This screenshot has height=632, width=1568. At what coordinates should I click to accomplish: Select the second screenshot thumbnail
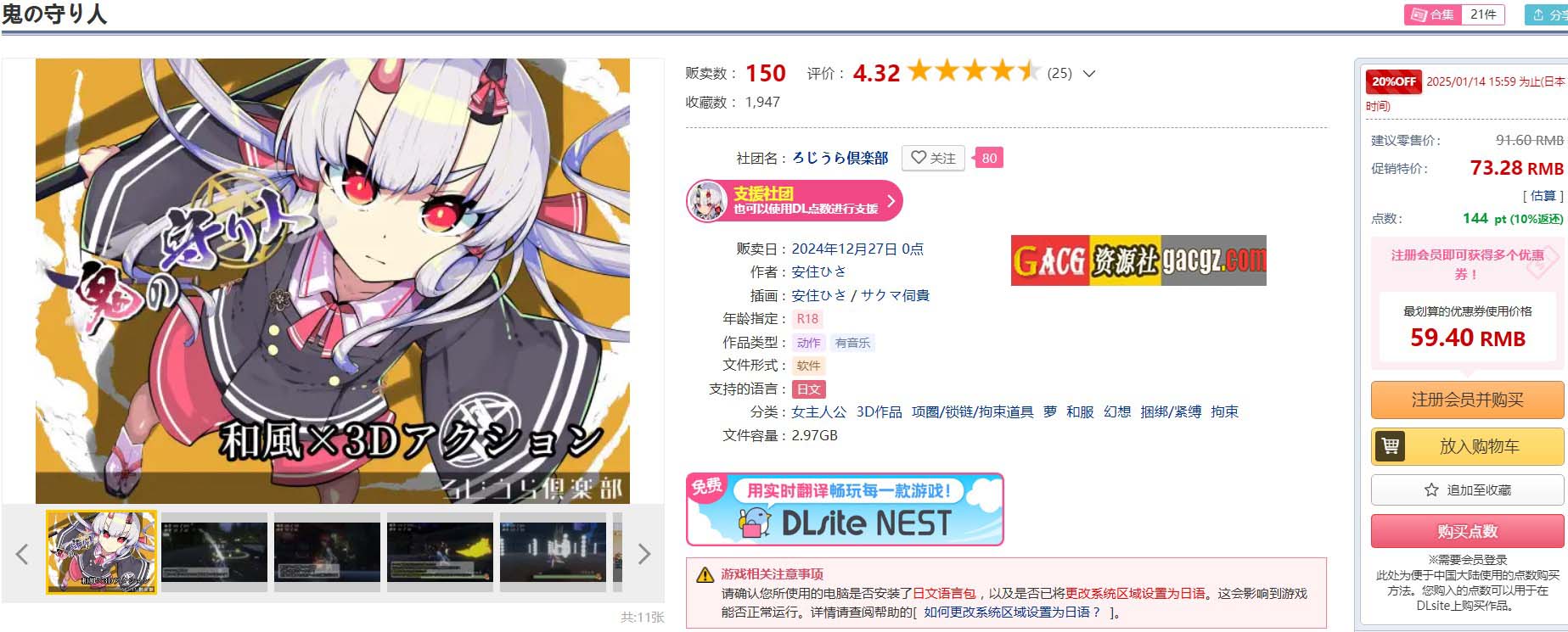(x=214, y=552)
